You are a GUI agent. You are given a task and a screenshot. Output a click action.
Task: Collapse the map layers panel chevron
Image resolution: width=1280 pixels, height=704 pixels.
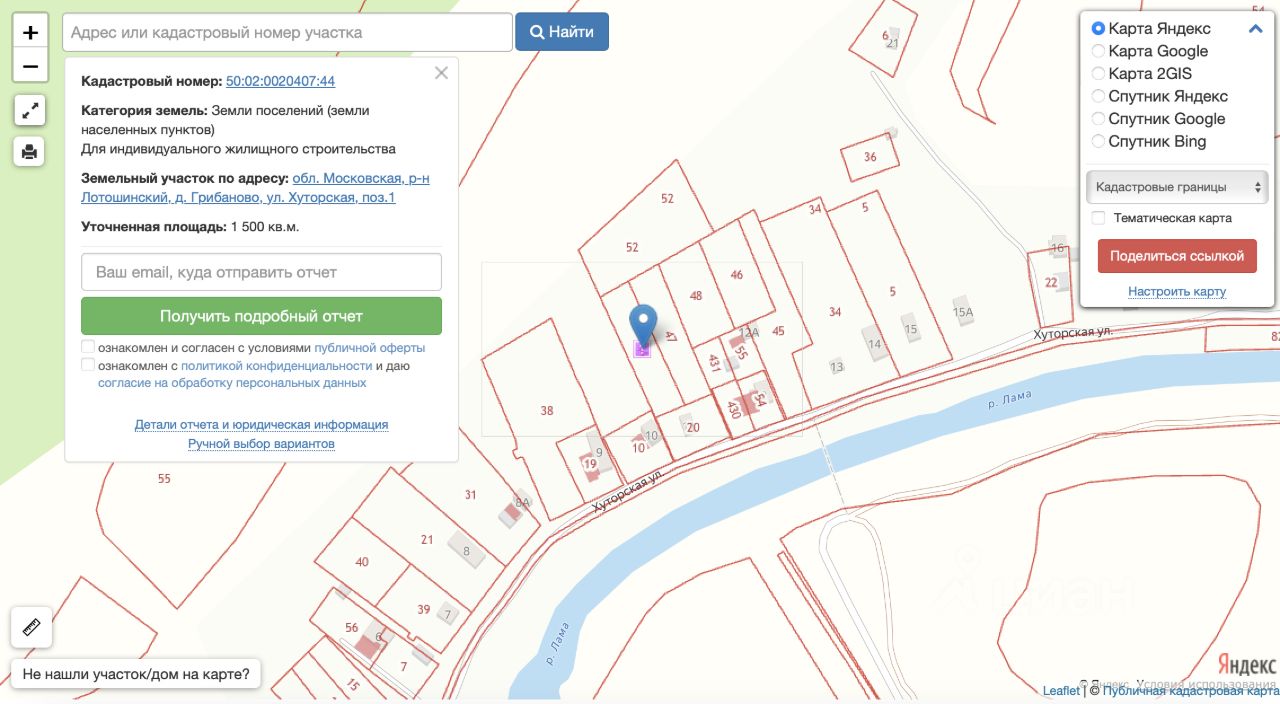pos(1256,29)
